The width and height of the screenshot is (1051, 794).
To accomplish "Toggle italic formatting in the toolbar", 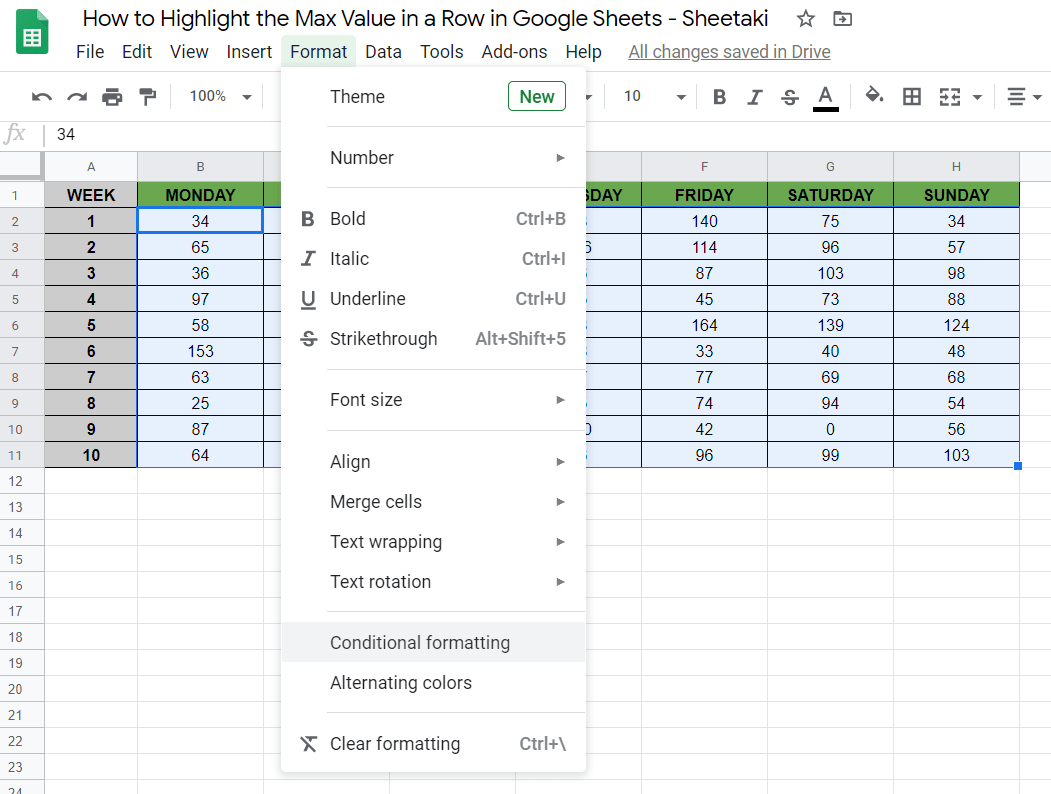I will pyautogui.click(x=754, y=96).
